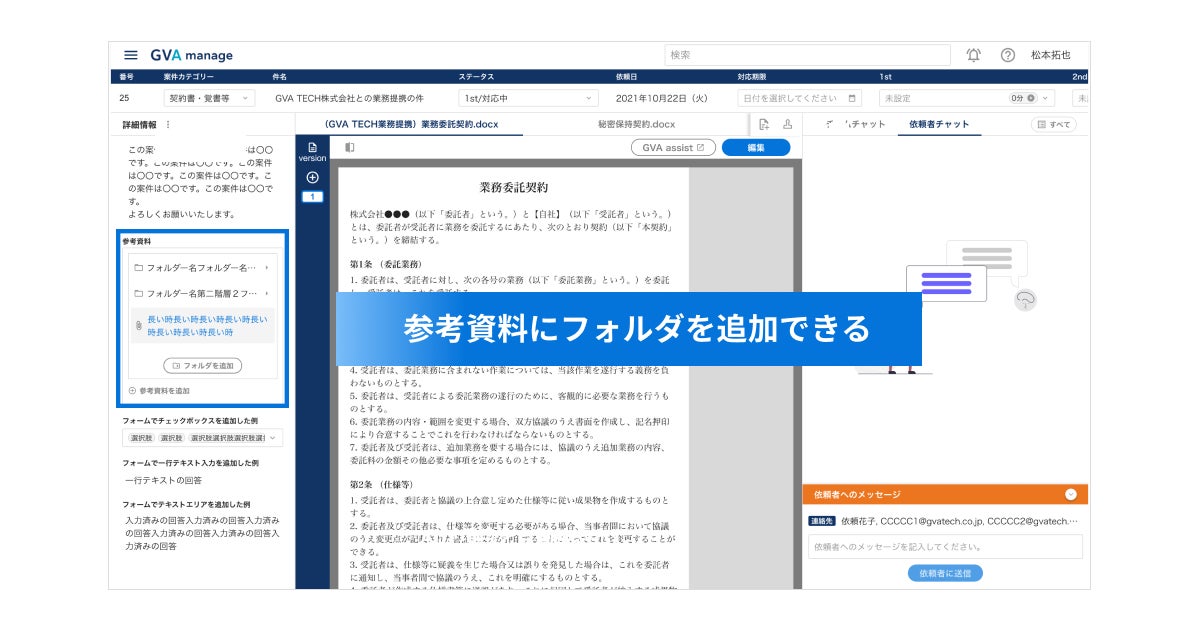Expand the second folder フォルダー名第二階層 arrow

(x=267, y=294)
